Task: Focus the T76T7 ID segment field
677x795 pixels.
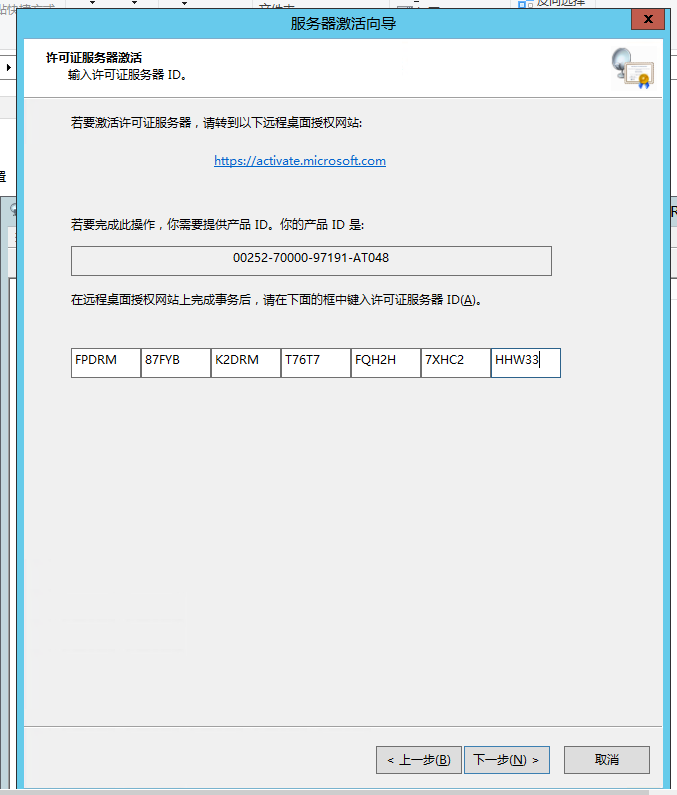Action: click(316, 363)
